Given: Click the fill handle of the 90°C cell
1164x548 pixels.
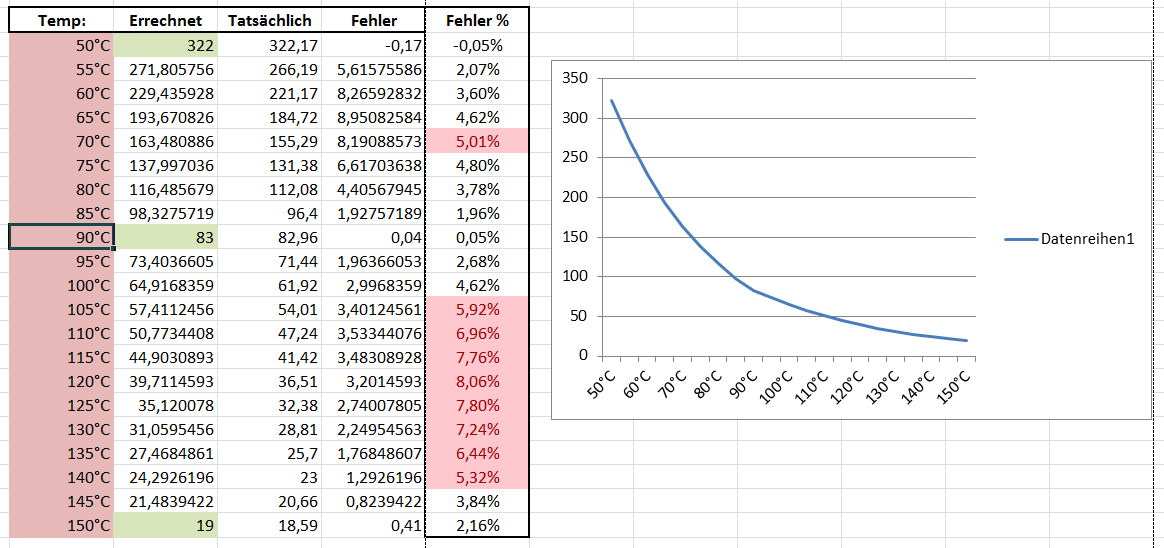Looking at the screenshot, I should (x=112, y=249).
